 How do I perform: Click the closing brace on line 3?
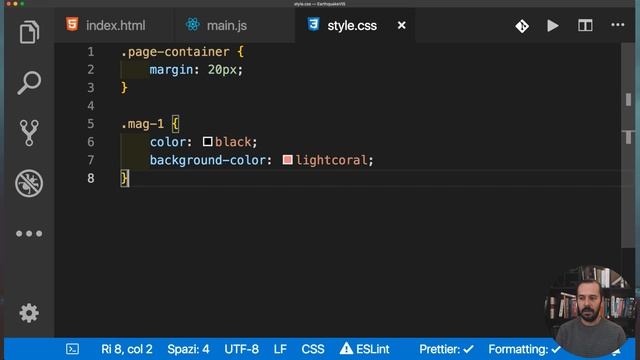click(124, 88)
